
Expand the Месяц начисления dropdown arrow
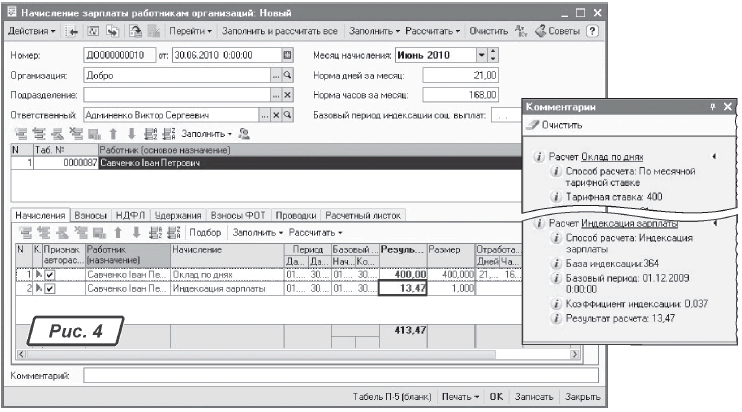pos(481,54)
